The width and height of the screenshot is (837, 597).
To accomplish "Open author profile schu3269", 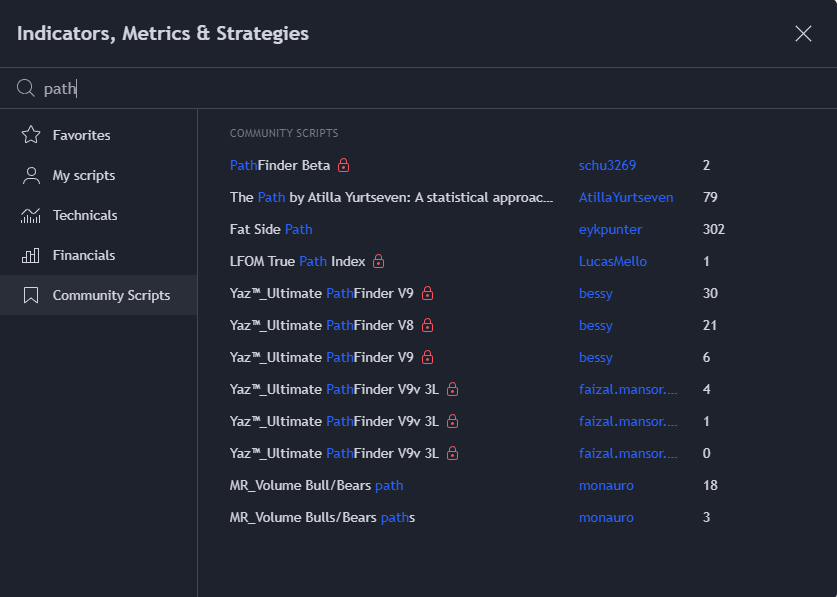I will click(x=607, y=165).
